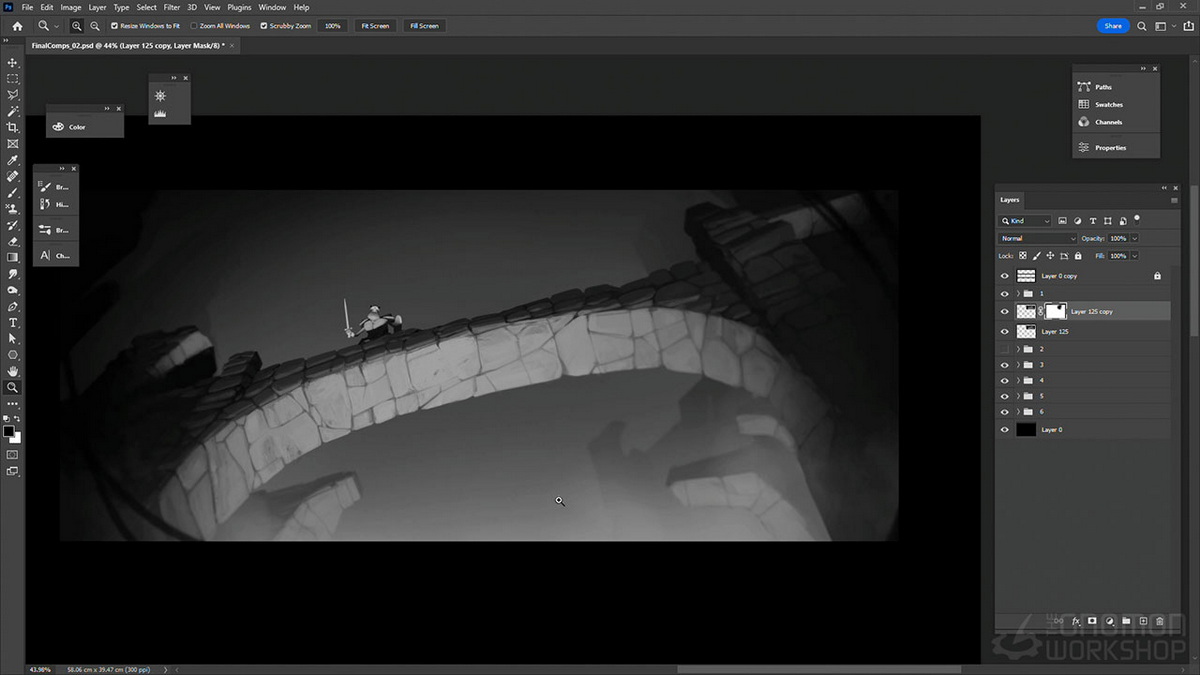
Task: Select the Clone Stamp tool
Action: (x=13, y=209)
